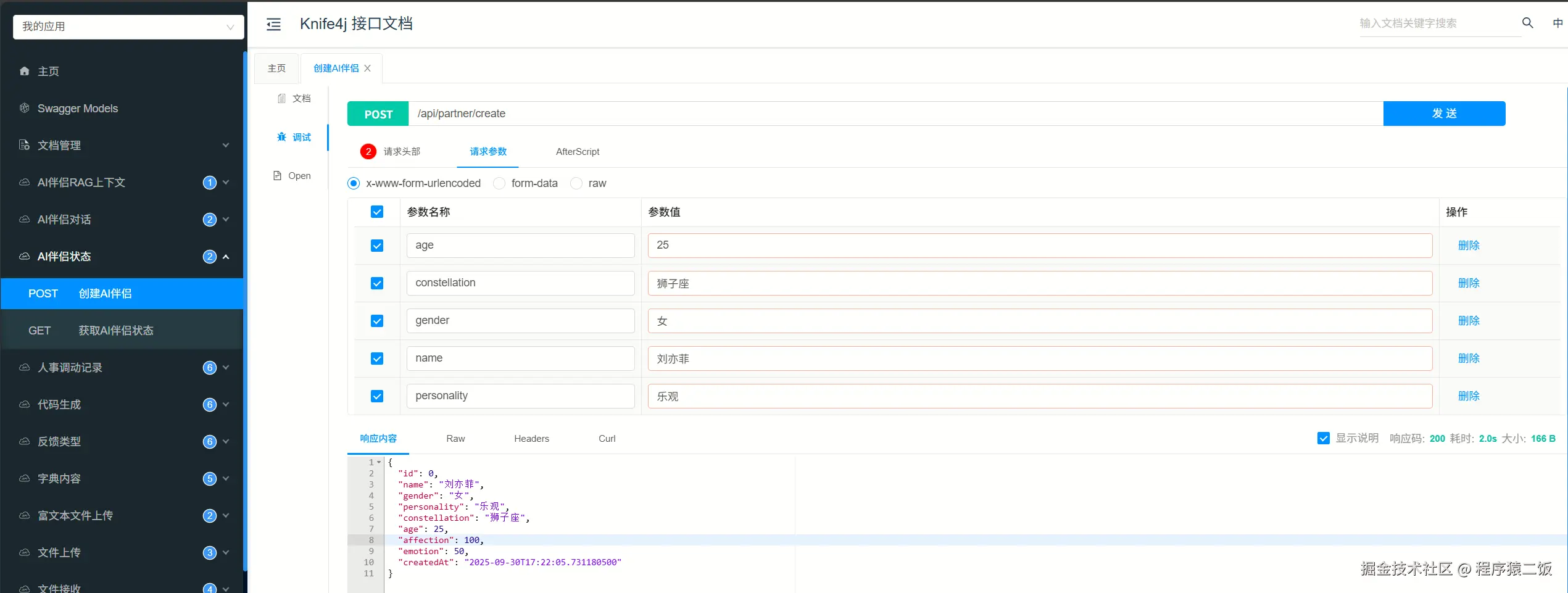Click the cloud icon next to AI伴侣对话
Image resolution: width=1568 pixels, height=593 pixels.
pyautogui.click(x=25, y=219)
